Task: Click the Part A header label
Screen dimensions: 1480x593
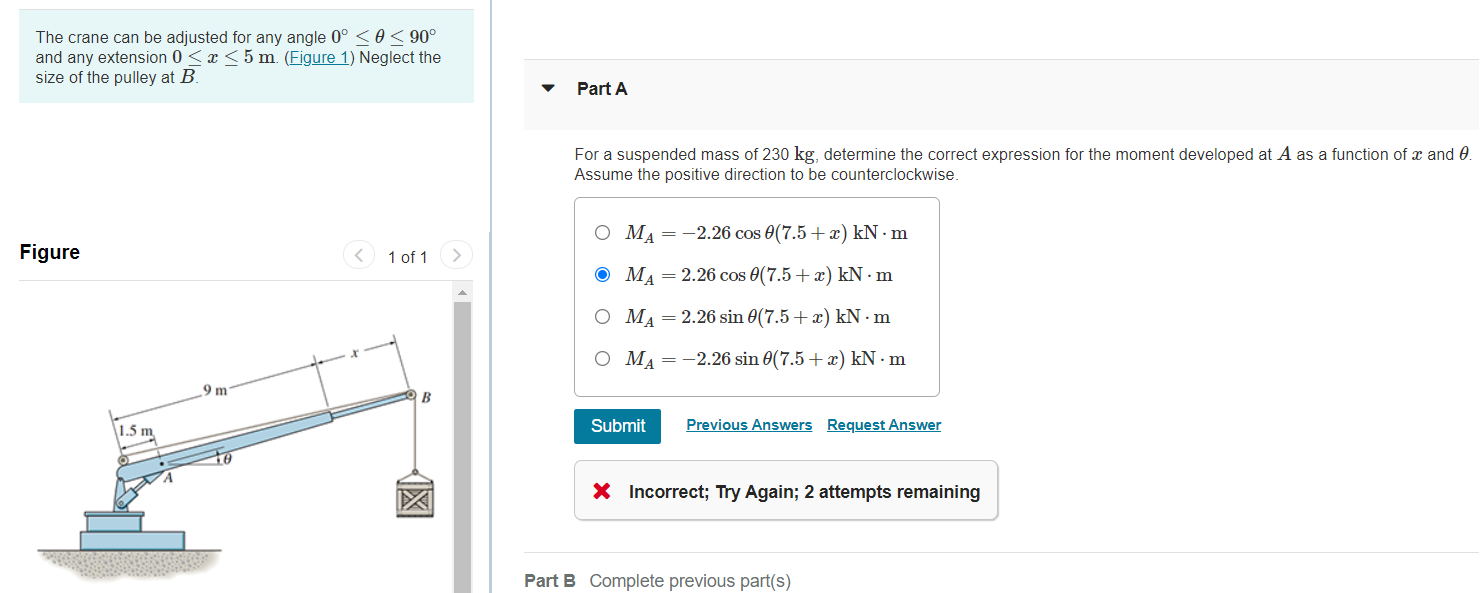Action: (602, 89)
